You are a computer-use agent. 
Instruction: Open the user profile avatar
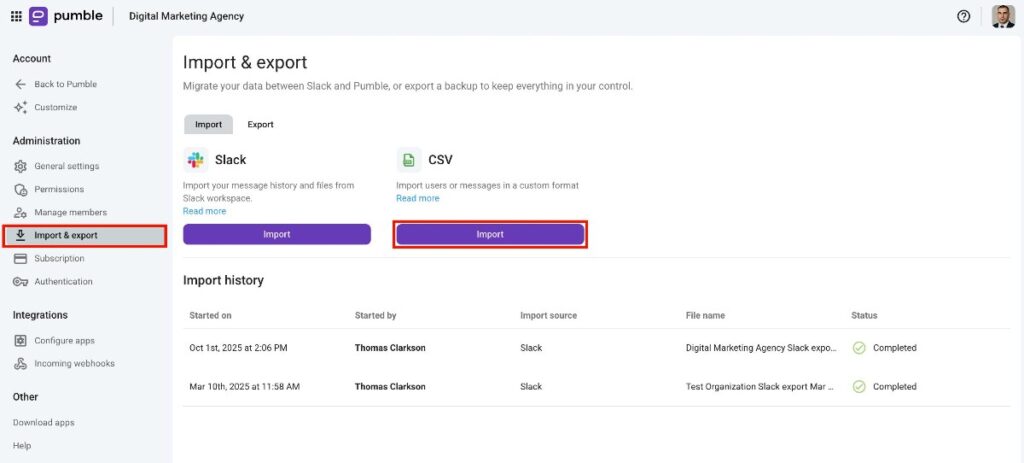(x=1002, y=16)
